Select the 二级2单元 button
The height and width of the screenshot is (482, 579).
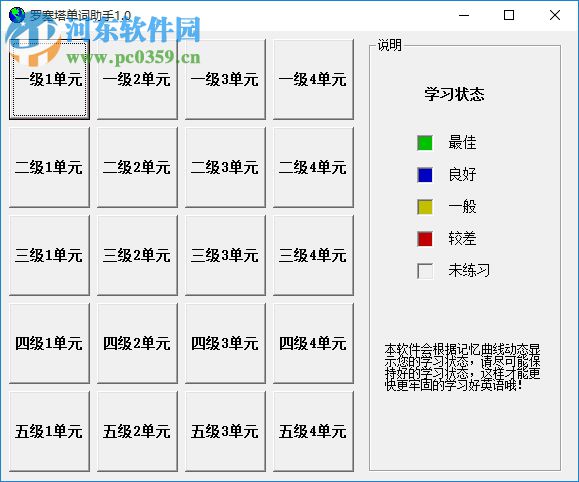click(137, 167)
